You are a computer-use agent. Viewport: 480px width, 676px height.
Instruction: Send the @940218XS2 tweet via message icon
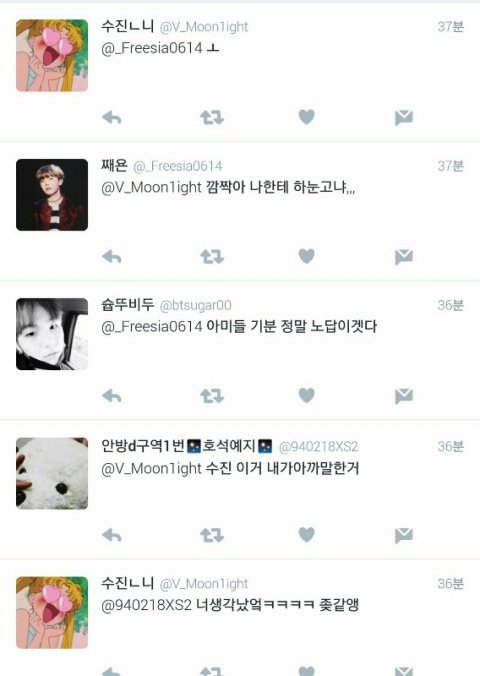click(x=404, y=535)
